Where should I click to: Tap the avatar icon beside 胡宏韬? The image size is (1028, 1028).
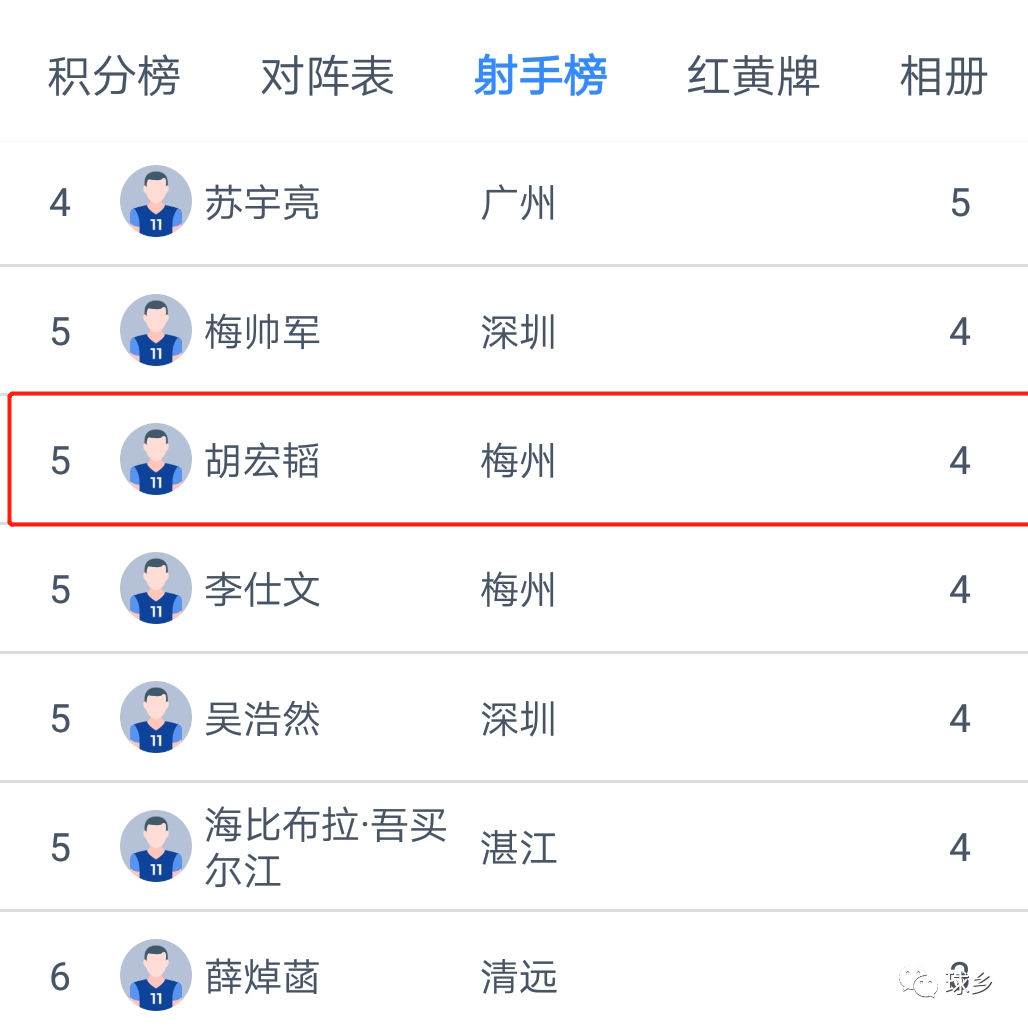[156, 460]
